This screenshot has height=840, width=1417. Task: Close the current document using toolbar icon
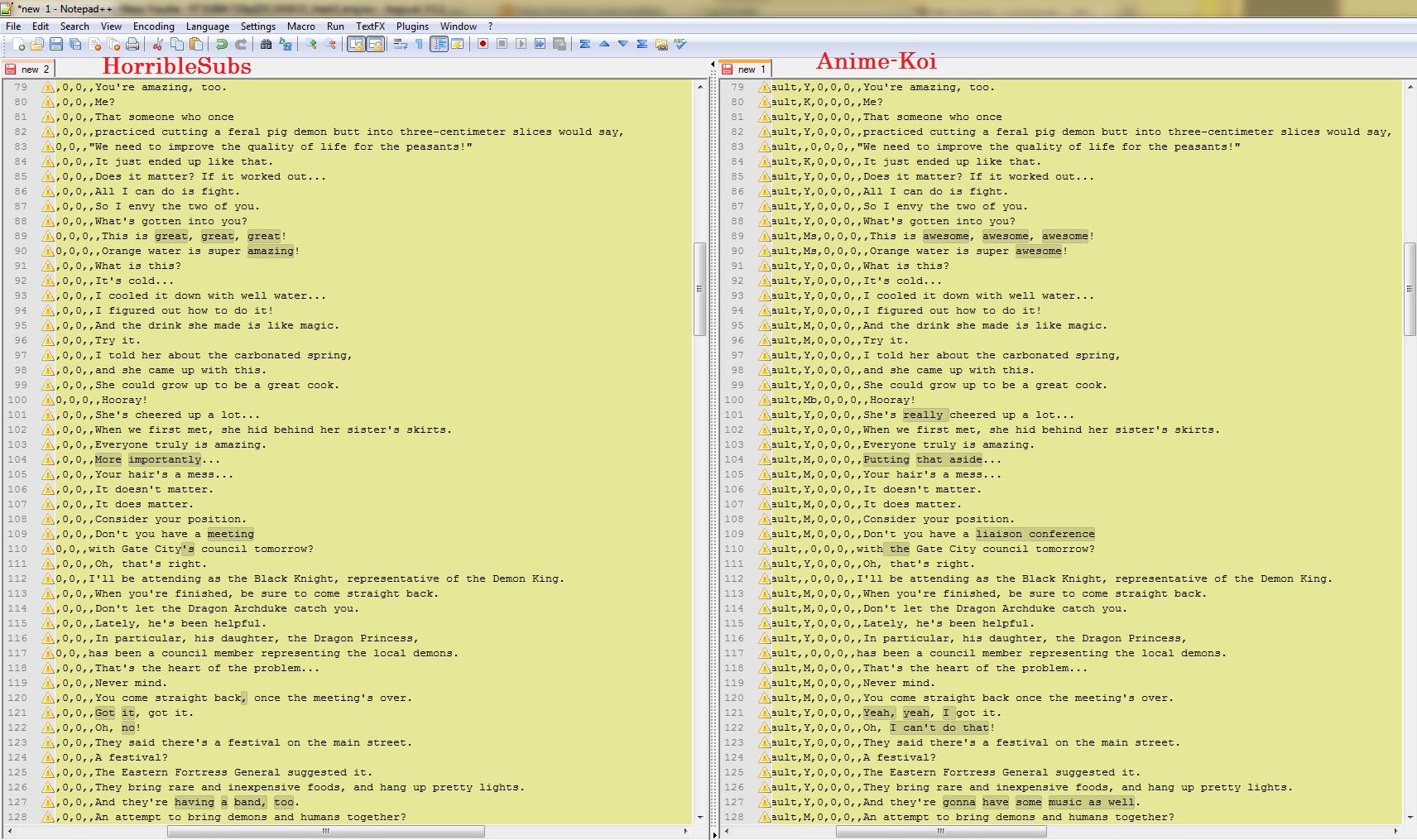click(94, 45)
